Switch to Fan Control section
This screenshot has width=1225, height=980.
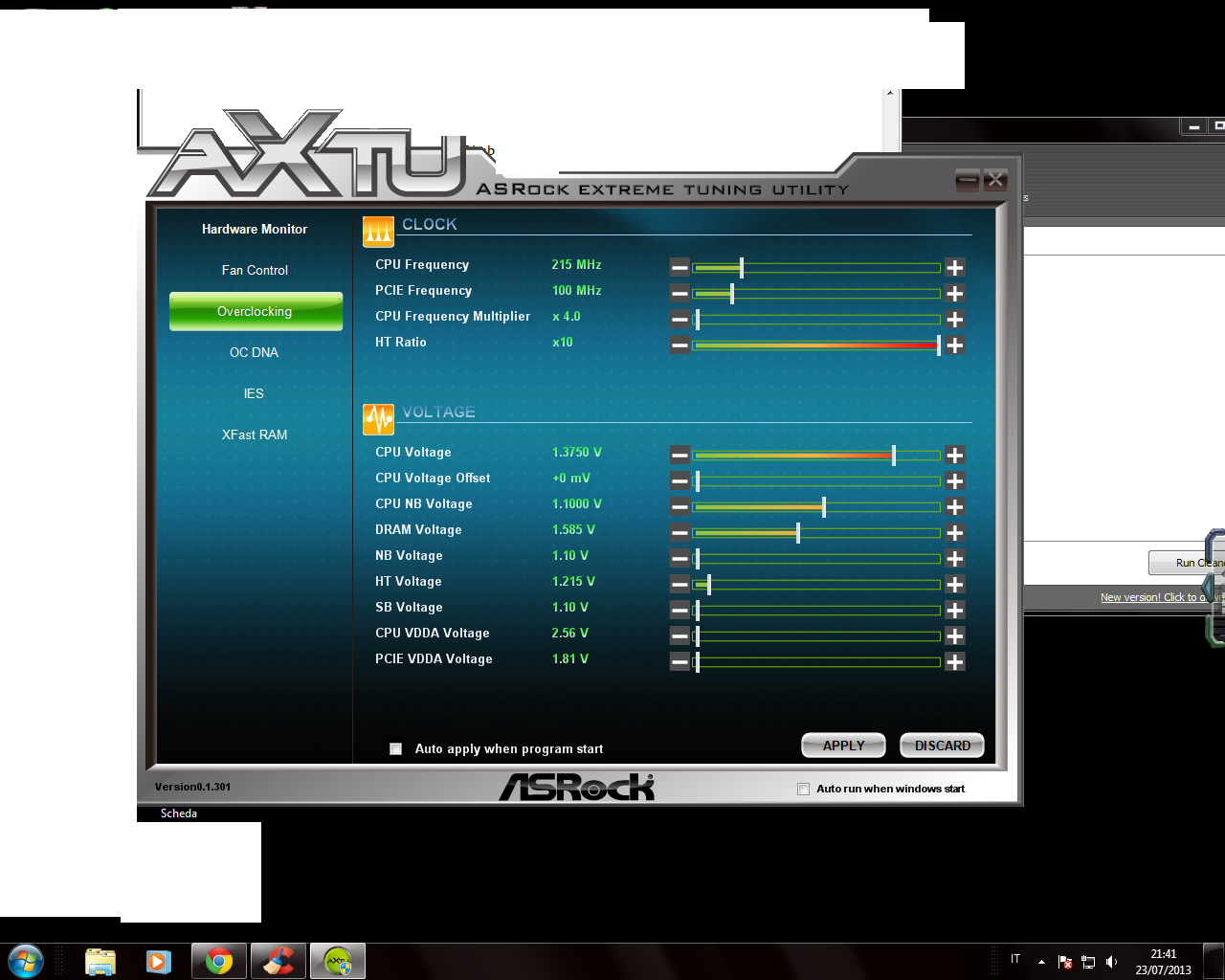click(255, 271)
